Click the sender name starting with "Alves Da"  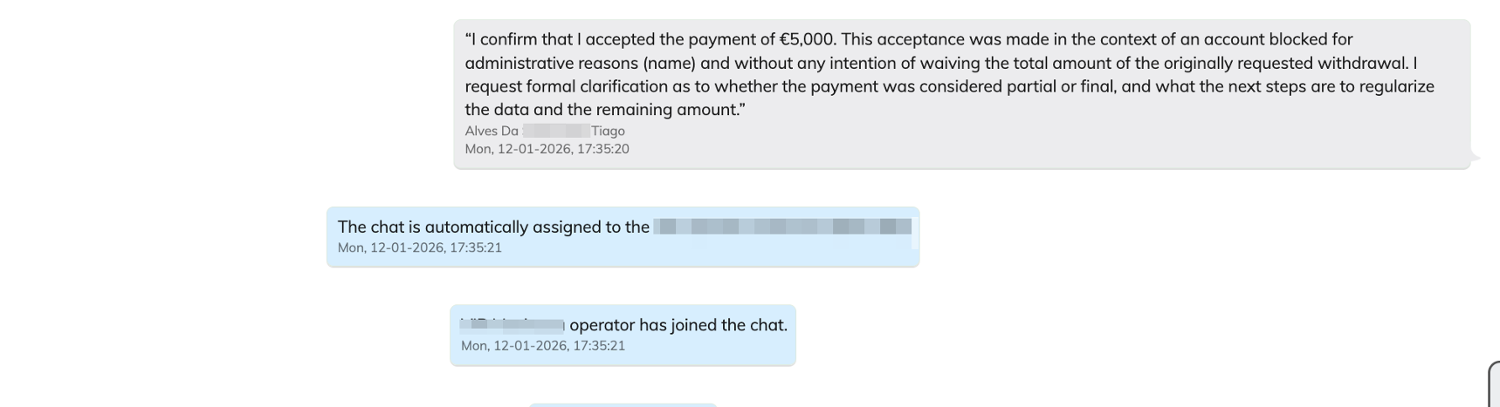click(x=492, y=131)
